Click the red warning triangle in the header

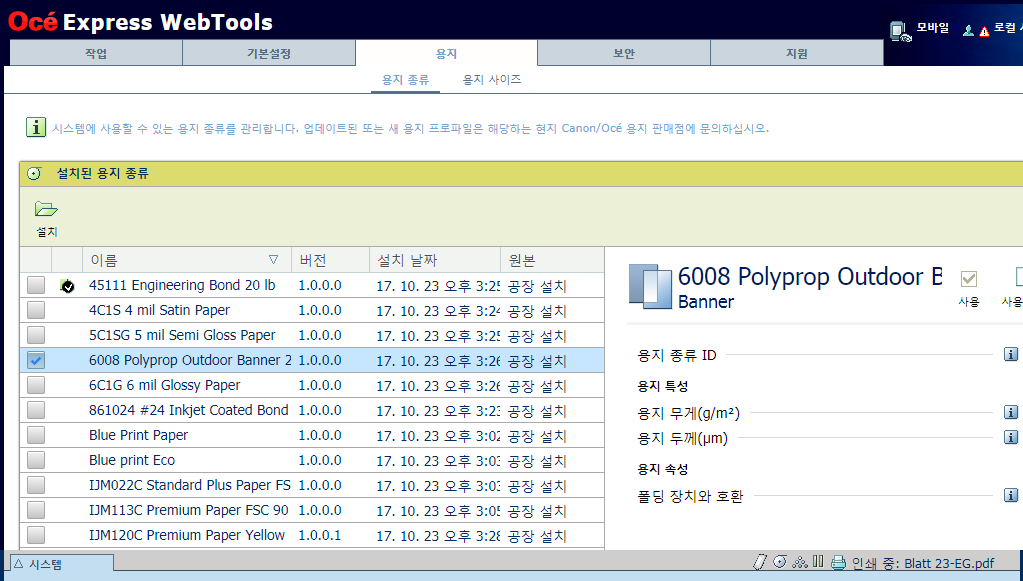(984, 31)
